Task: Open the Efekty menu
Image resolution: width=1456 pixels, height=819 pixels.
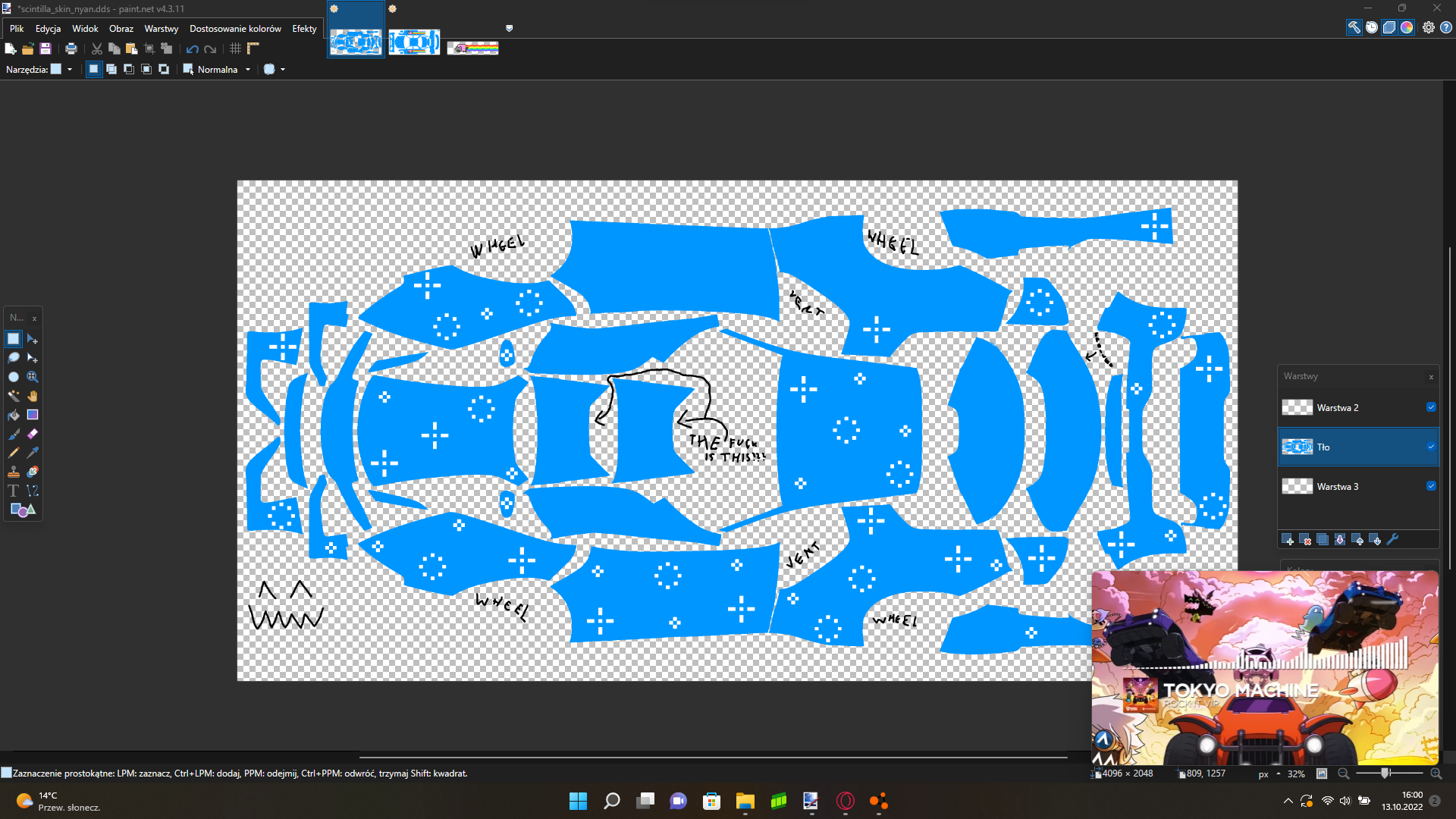Action: click(304, 29)
